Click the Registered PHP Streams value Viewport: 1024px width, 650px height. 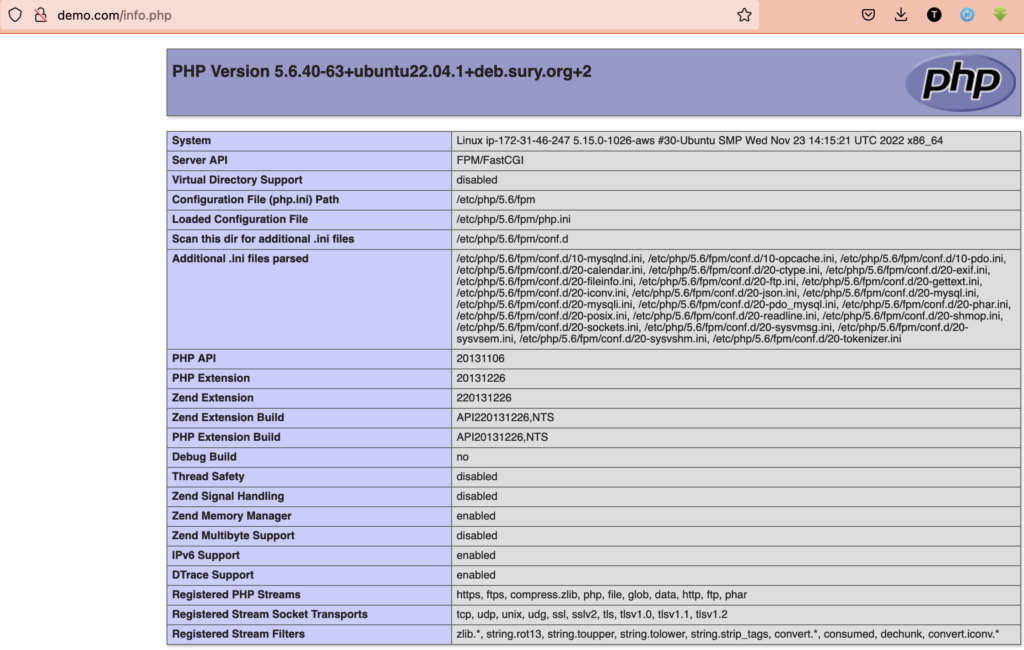[x=601, y=594]
